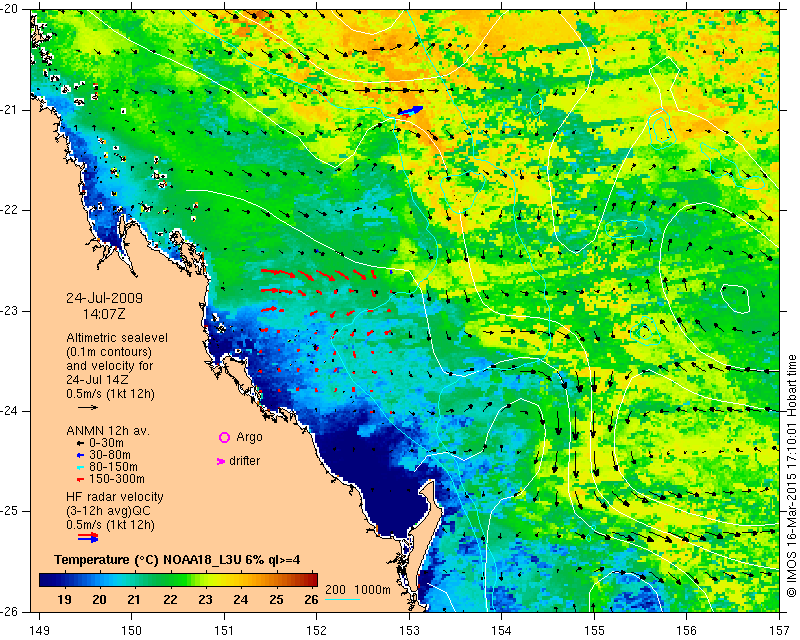The height and width of the screenshot is (640, 800).
Task: Click the 80-150m depth label
Action: click(113, 467)
